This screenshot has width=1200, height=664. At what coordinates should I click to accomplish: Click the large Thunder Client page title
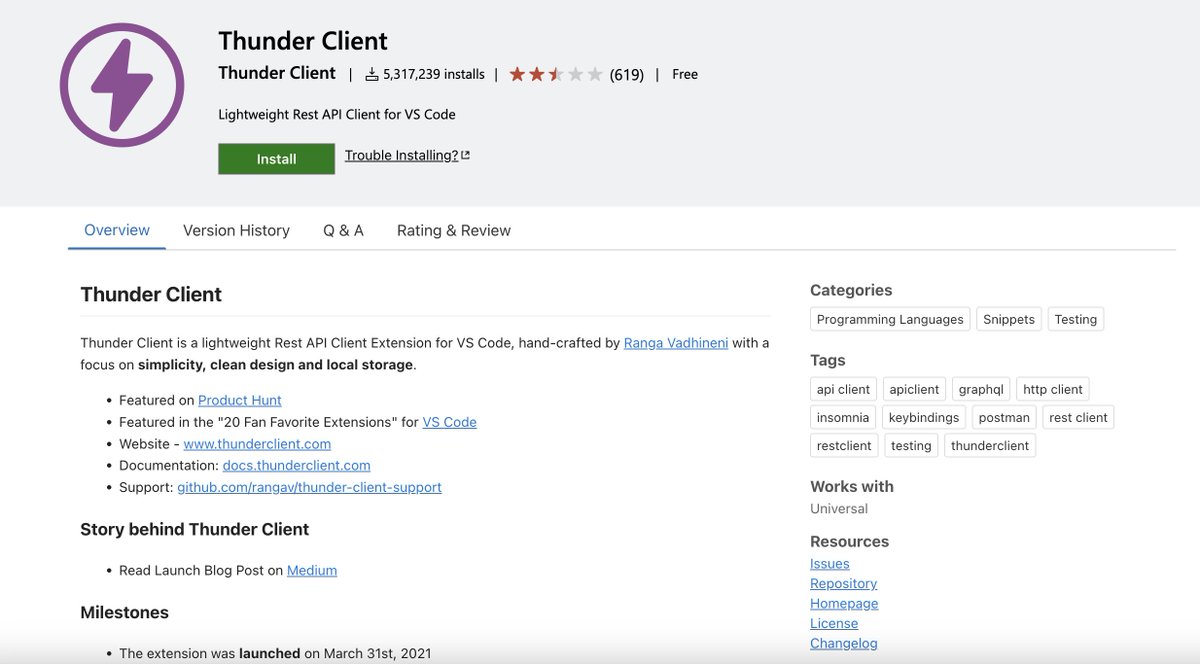[x=303, y=41]
